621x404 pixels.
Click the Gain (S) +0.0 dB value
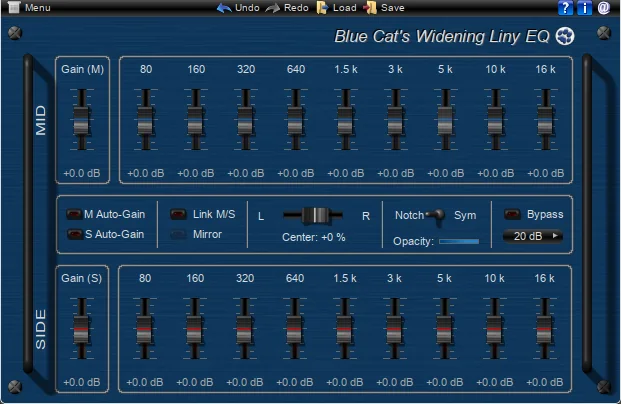82,382
